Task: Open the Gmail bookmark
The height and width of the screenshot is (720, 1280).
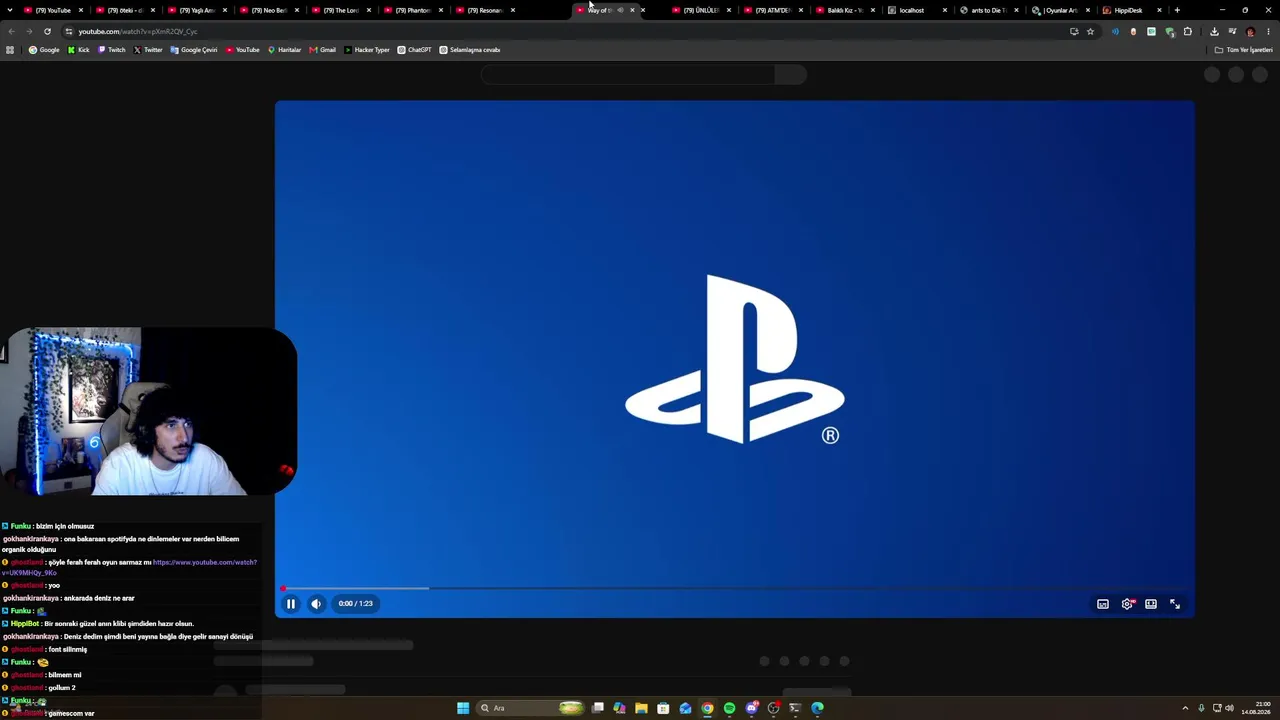Action: [x=322, y=50]
